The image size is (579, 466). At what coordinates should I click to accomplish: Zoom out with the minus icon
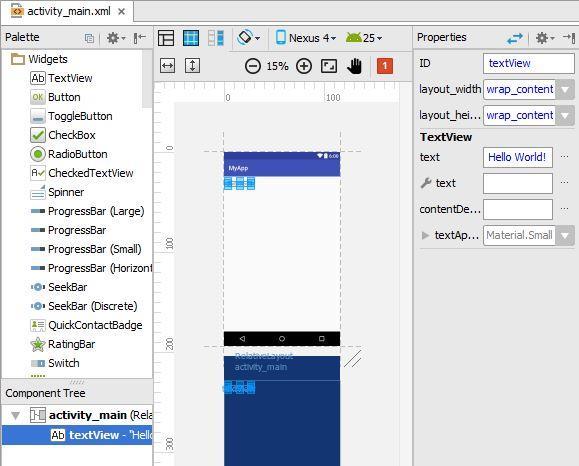coord(253,66)
